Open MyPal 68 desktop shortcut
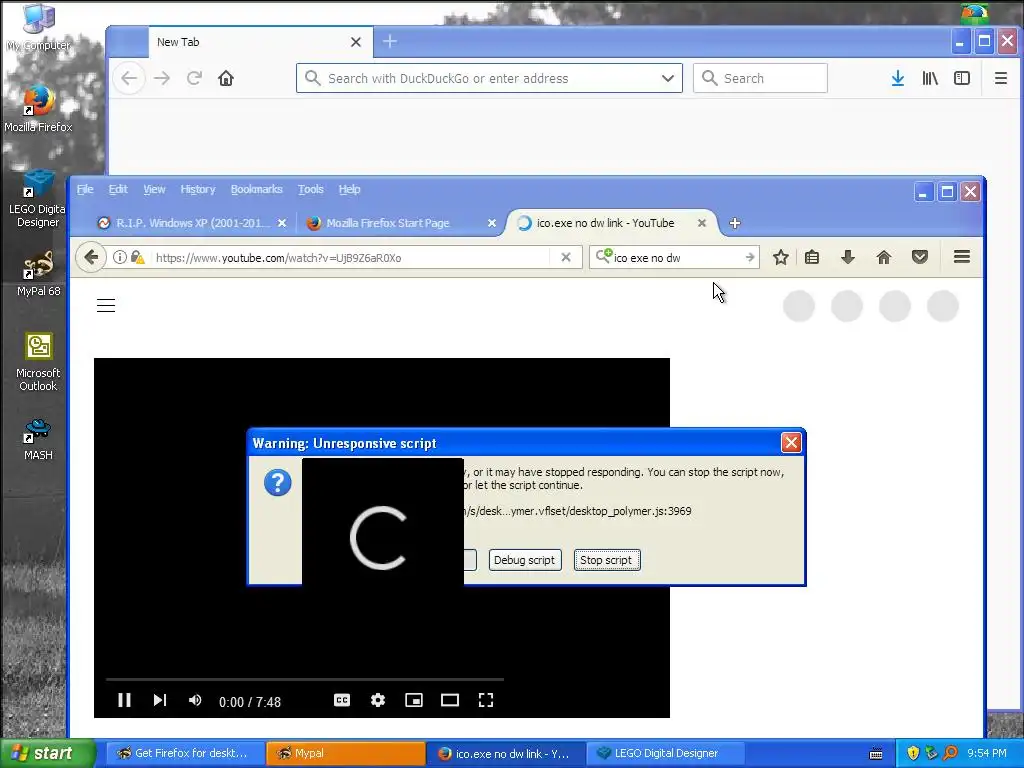The width and height of the screenshot is (1024, 768). tap(38, 273)
